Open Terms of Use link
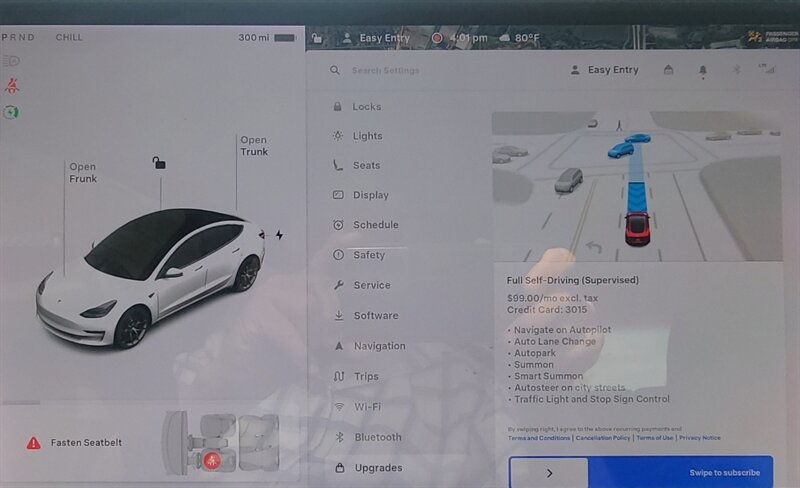This screenshot has width=800, height=488. (655, 438)
